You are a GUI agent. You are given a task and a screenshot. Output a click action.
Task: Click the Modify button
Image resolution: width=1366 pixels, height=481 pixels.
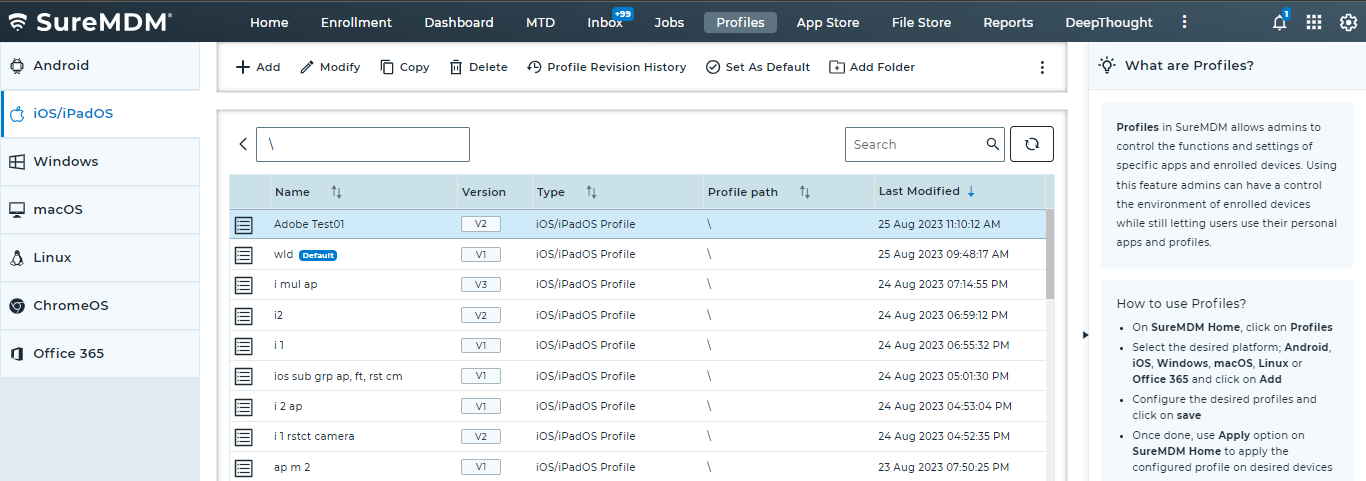330,67
